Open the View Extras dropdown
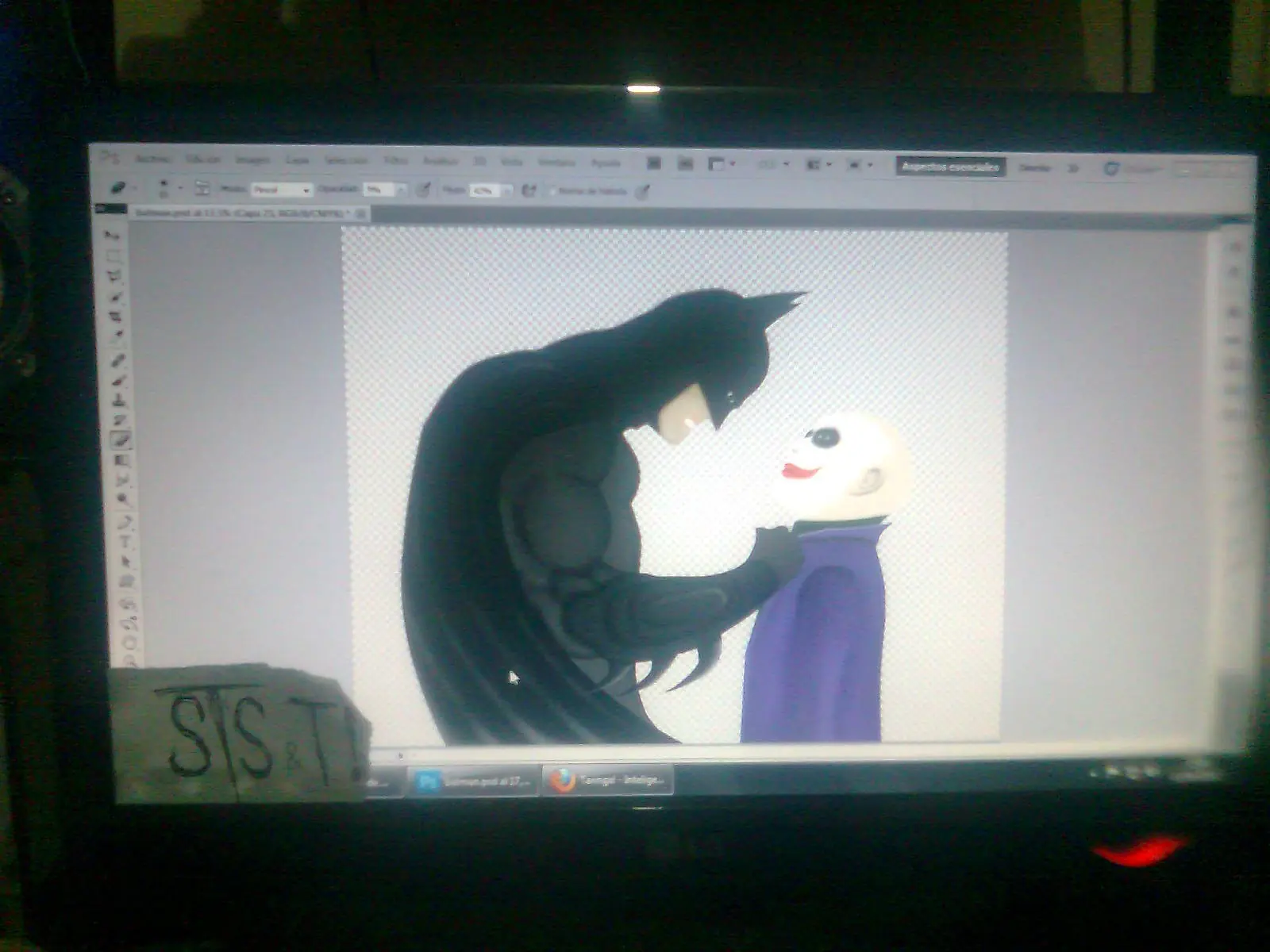Screen dimensions: 1270x952 [721, 164]
